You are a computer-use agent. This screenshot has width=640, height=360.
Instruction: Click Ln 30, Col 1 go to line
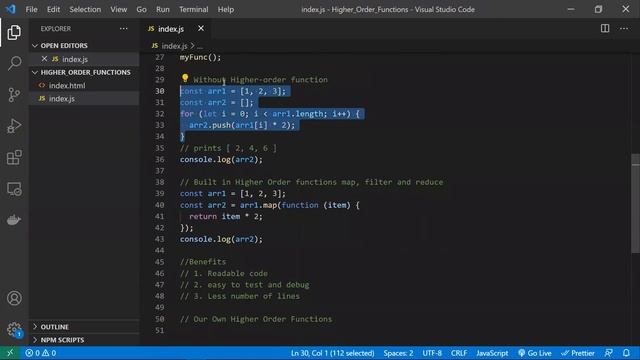tap(332, 353)
